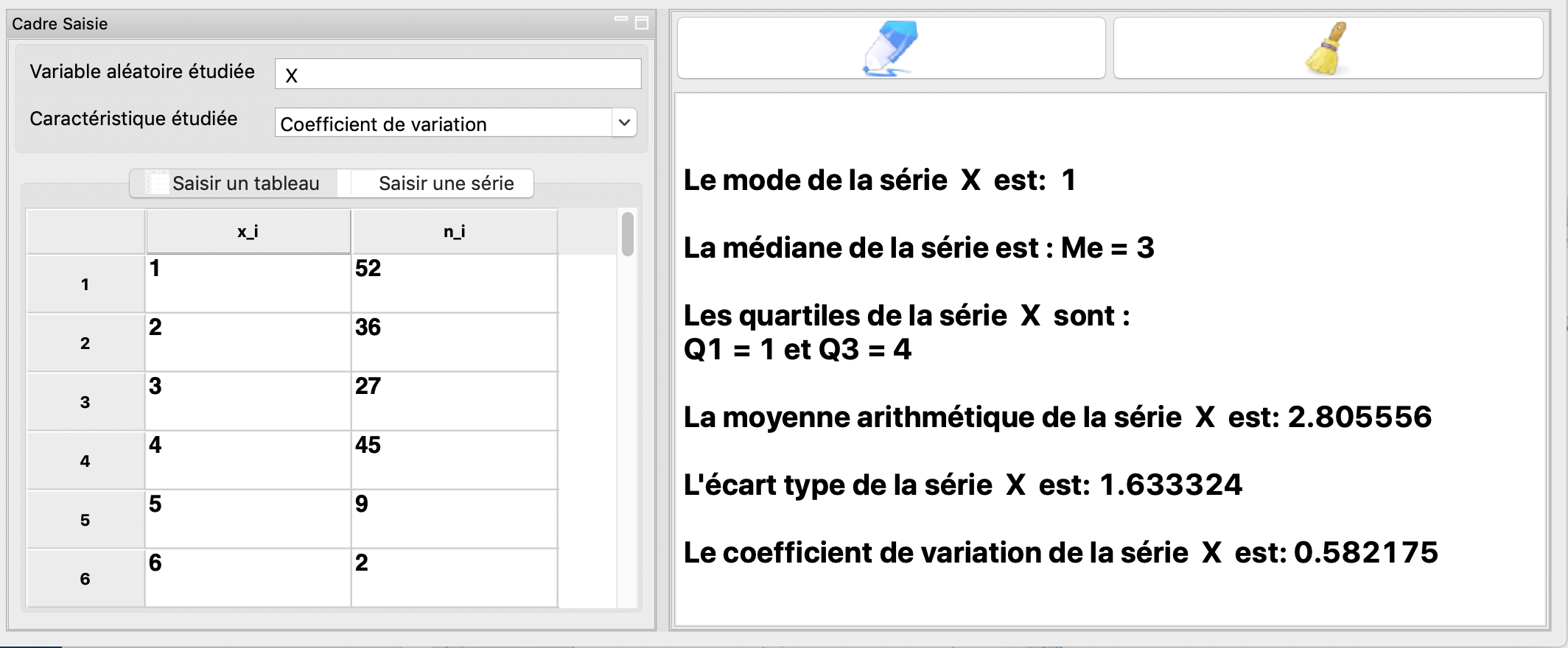This screenshot has width=1568, height=648.
Task: Click the x_i column header
Action: coord(247,230)
